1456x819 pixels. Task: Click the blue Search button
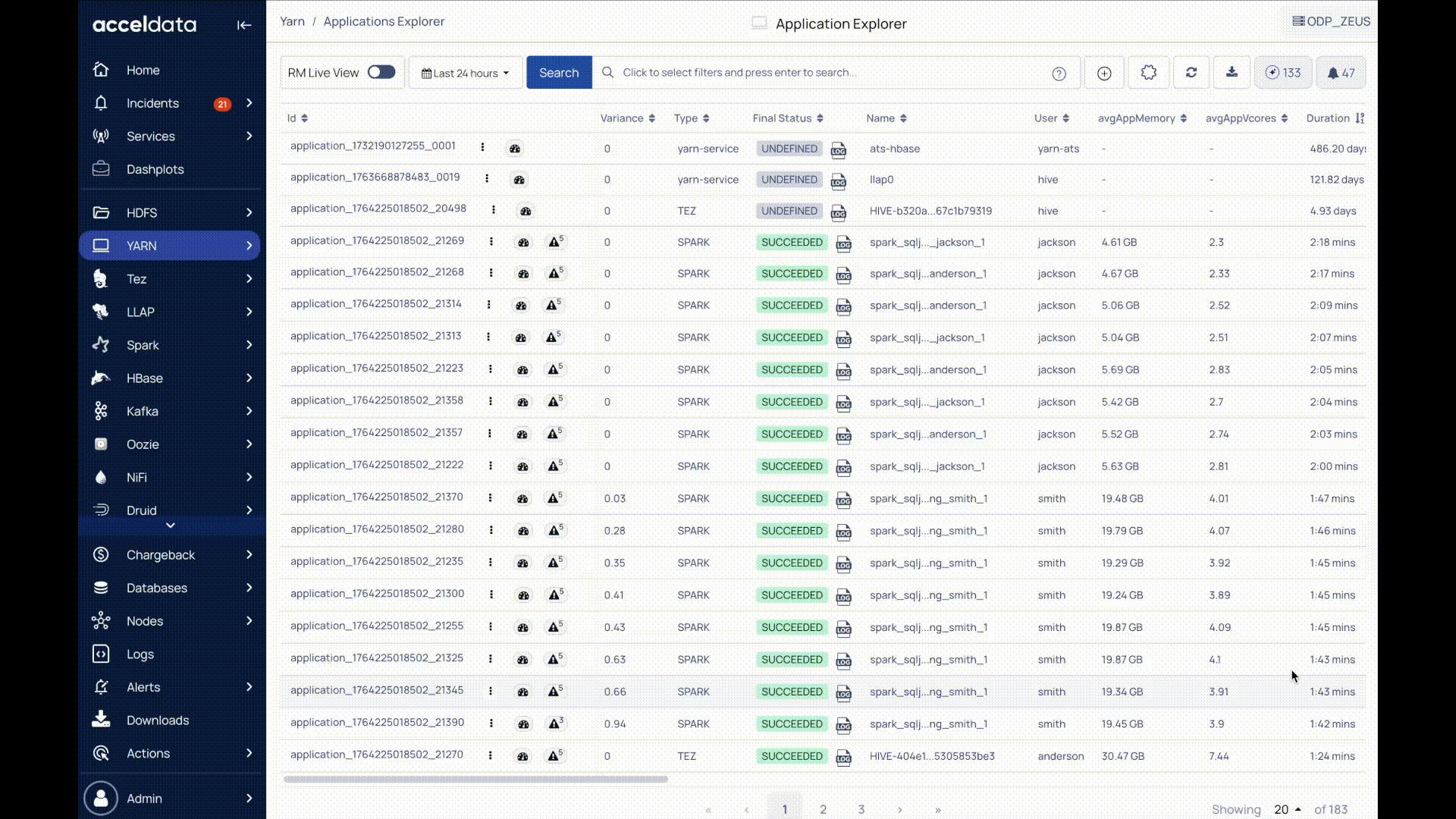click(559, 73)
